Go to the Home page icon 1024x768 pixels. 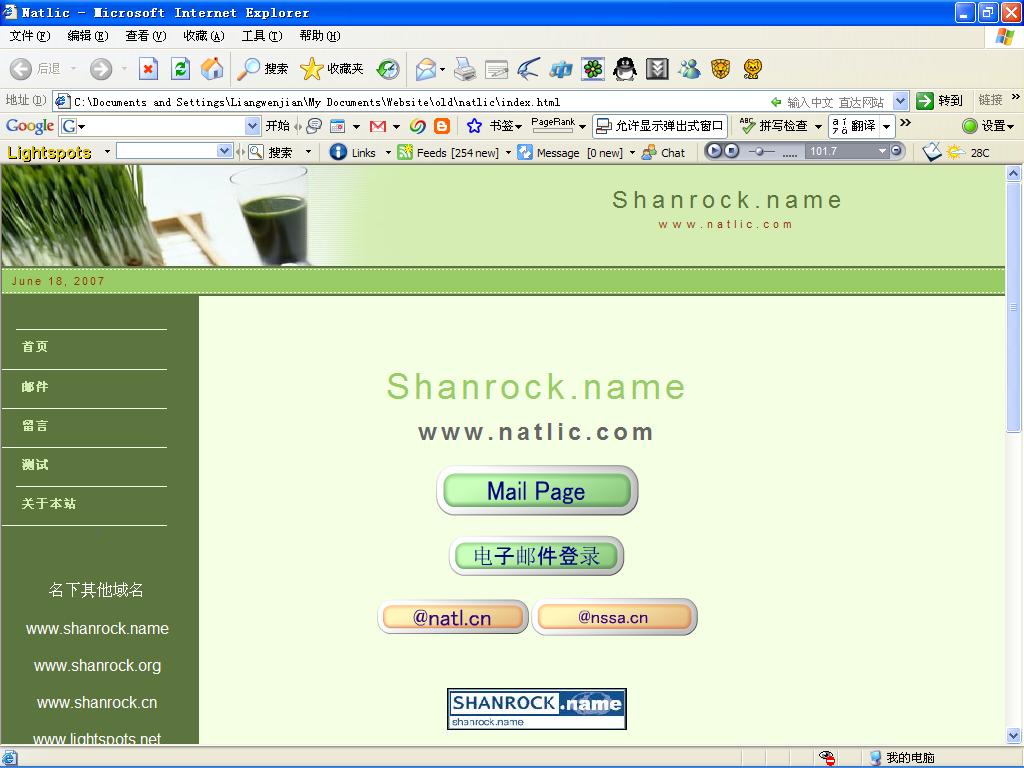click(212, 69)
